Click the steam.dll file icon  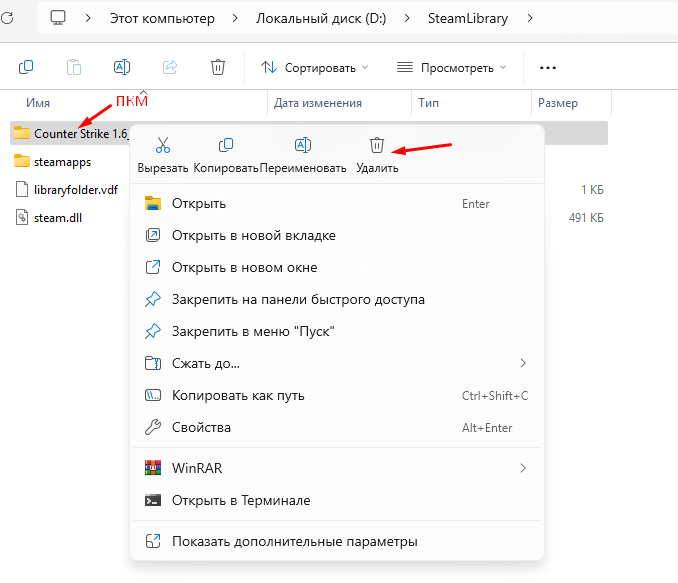22,217
